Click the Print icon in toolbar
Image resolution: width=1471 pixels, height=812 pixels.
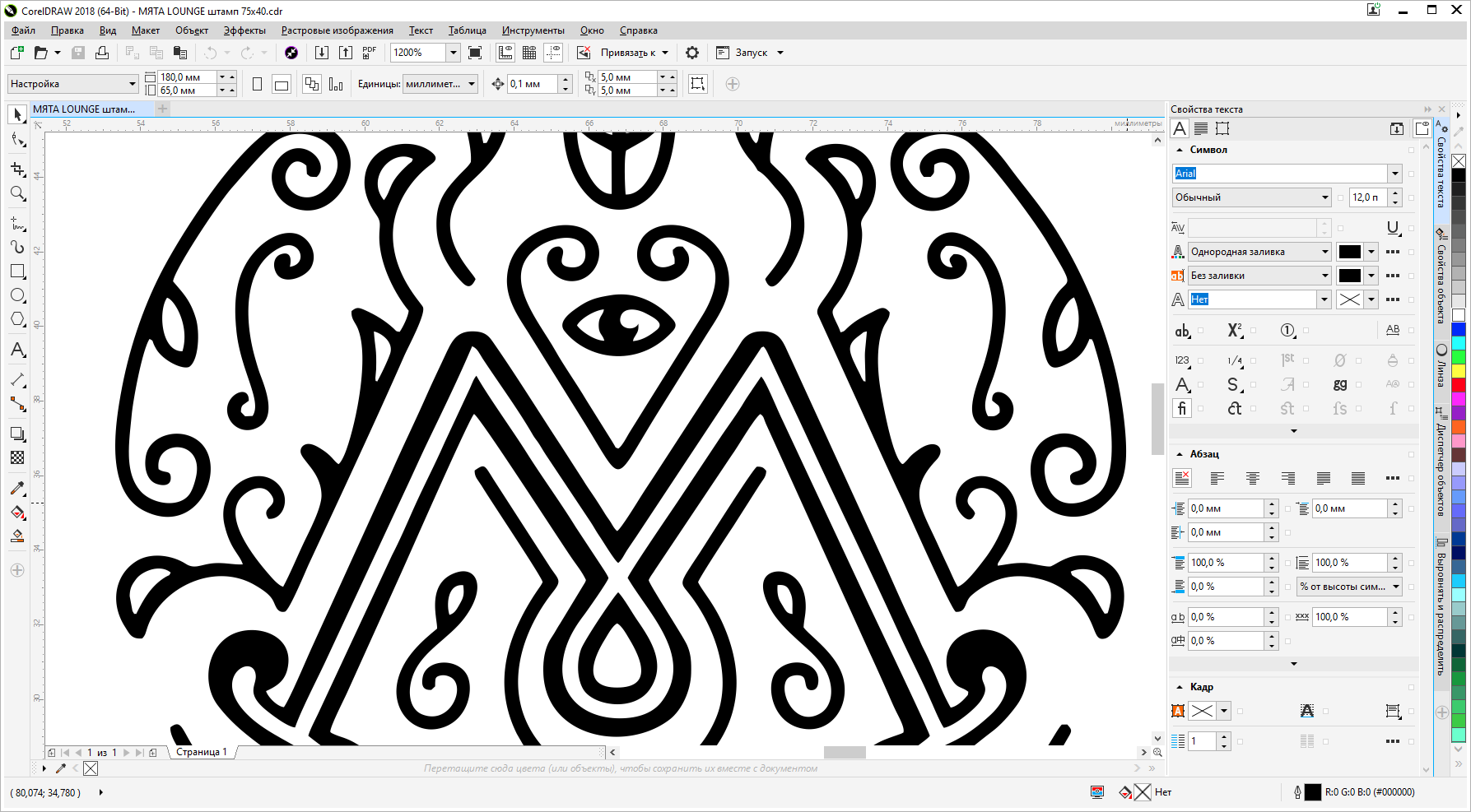point(102,53)
